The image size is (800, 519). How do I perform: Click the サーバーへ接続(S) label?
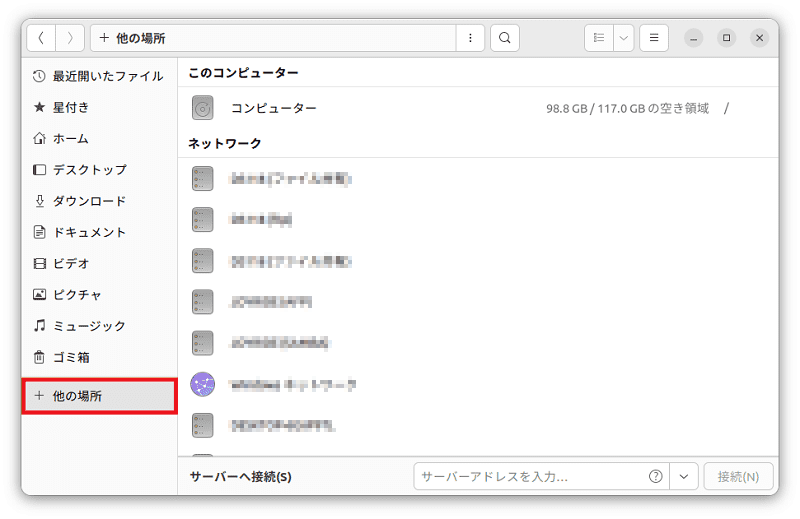coord(240,477)
